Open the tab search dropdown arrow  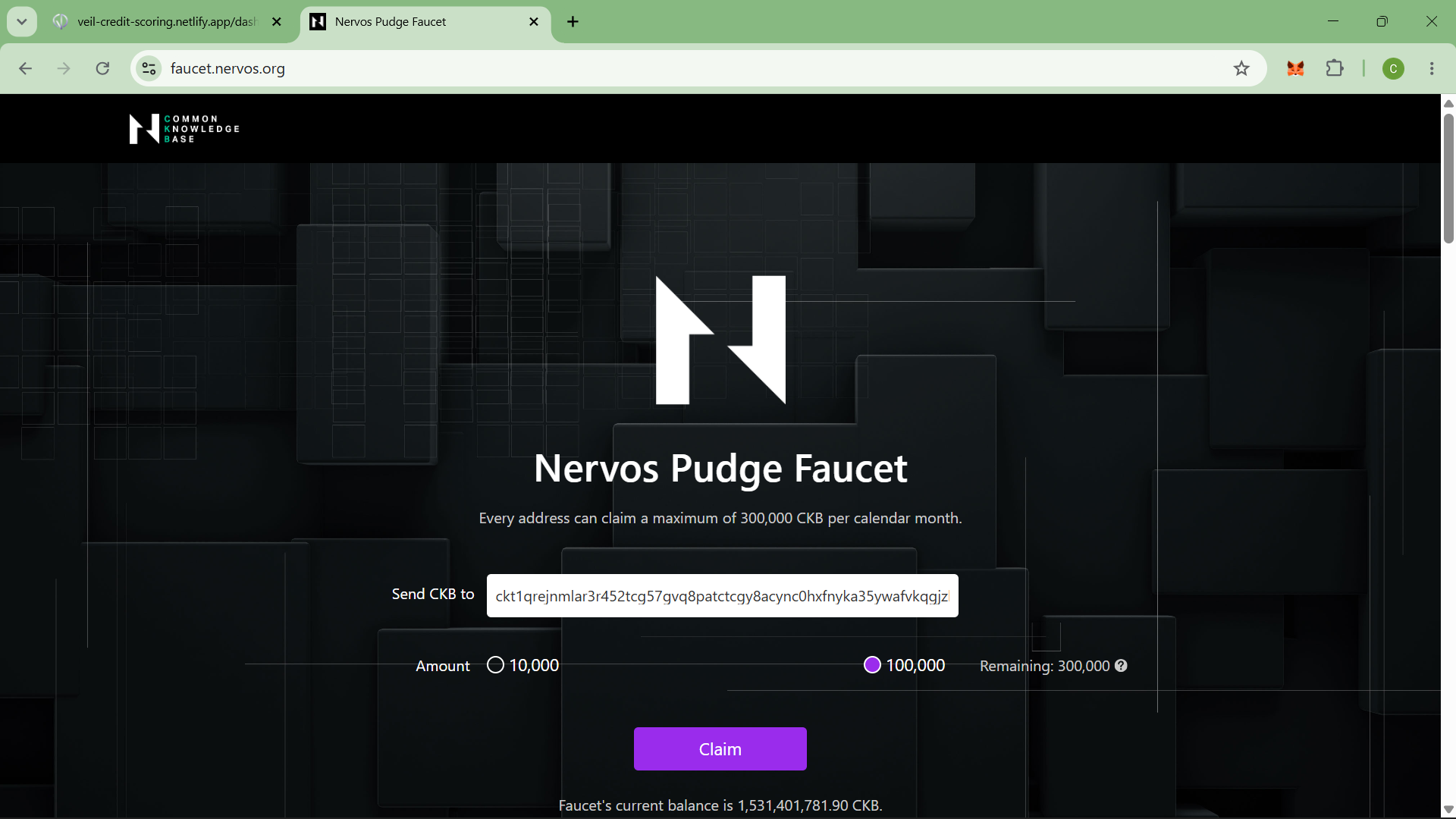click(22, 22)
